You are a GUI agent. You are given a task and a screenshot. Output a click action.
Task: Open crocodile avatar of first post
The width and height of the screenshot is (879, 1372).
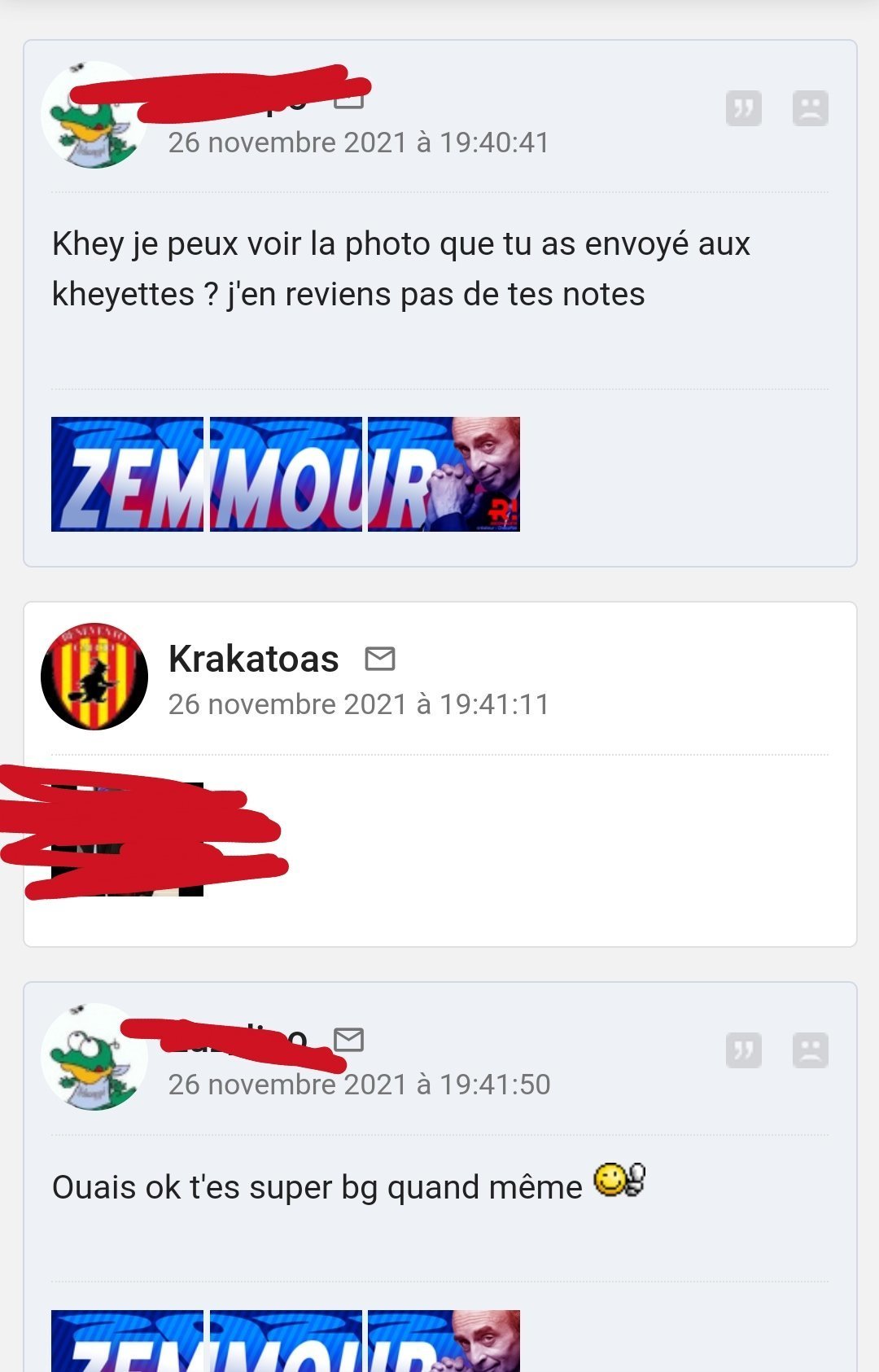(x=94, y=115)
